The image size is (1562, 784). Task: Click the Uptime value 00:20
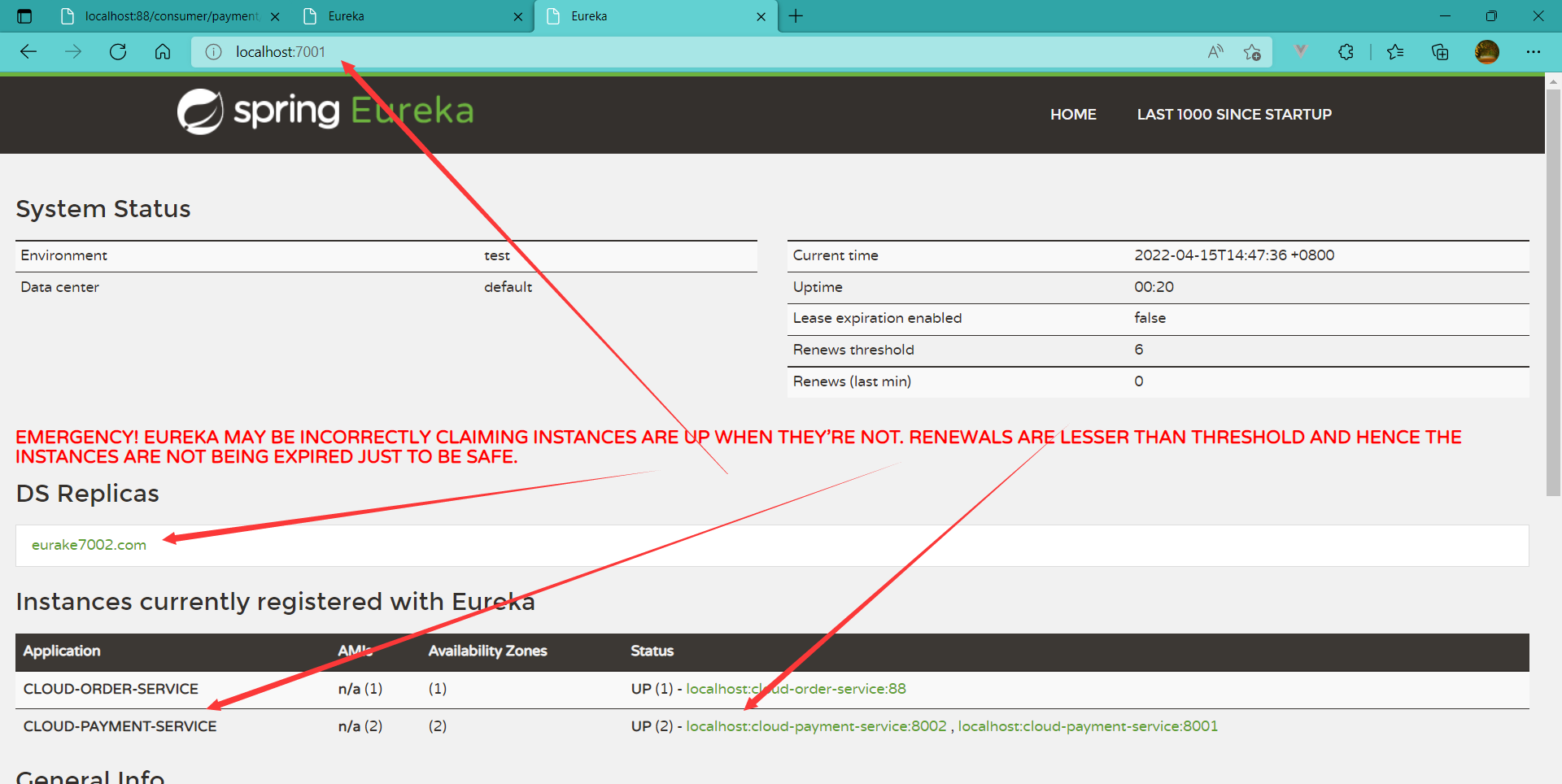coord(1154,287)
